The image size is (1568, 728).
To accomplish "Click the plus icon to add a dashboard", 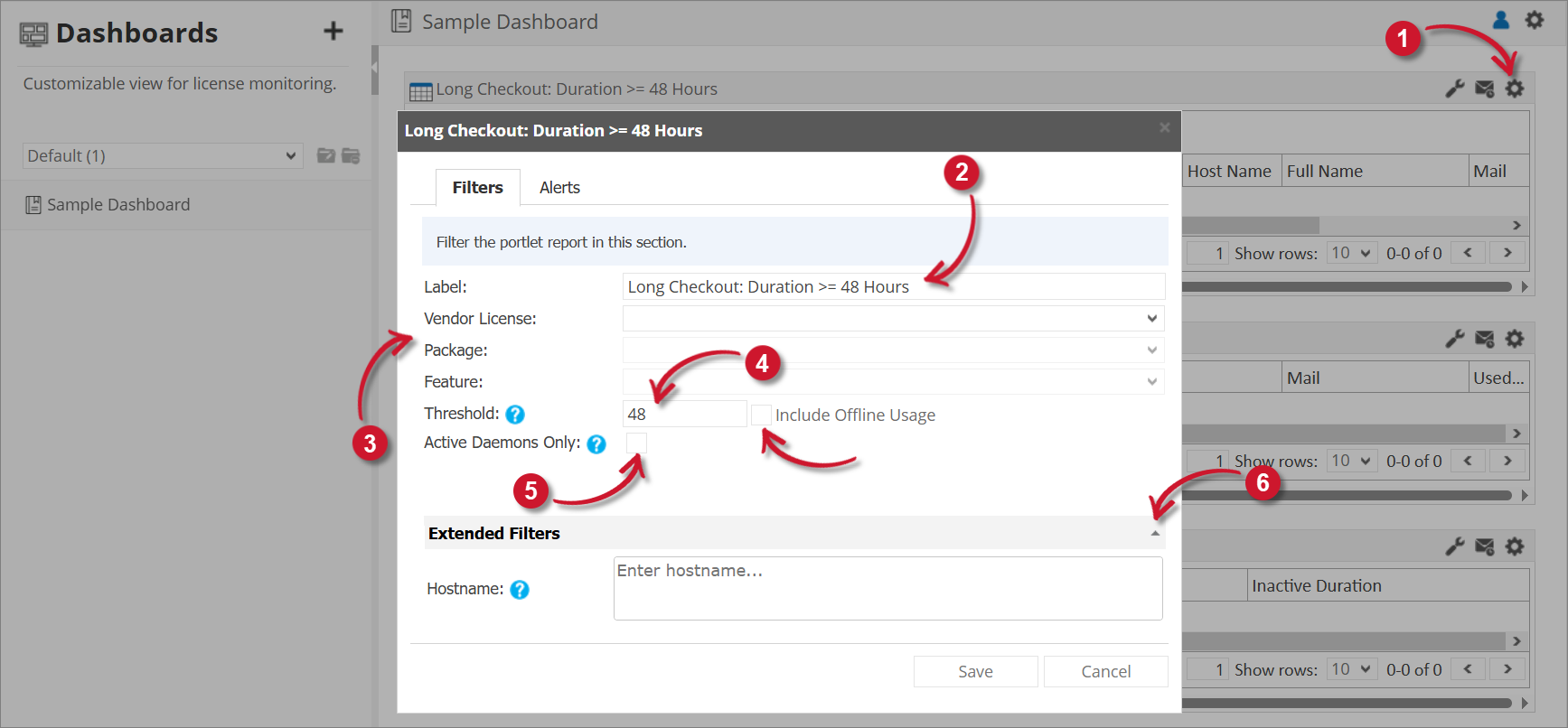I will pyautogui.click(x=333, y=32).
